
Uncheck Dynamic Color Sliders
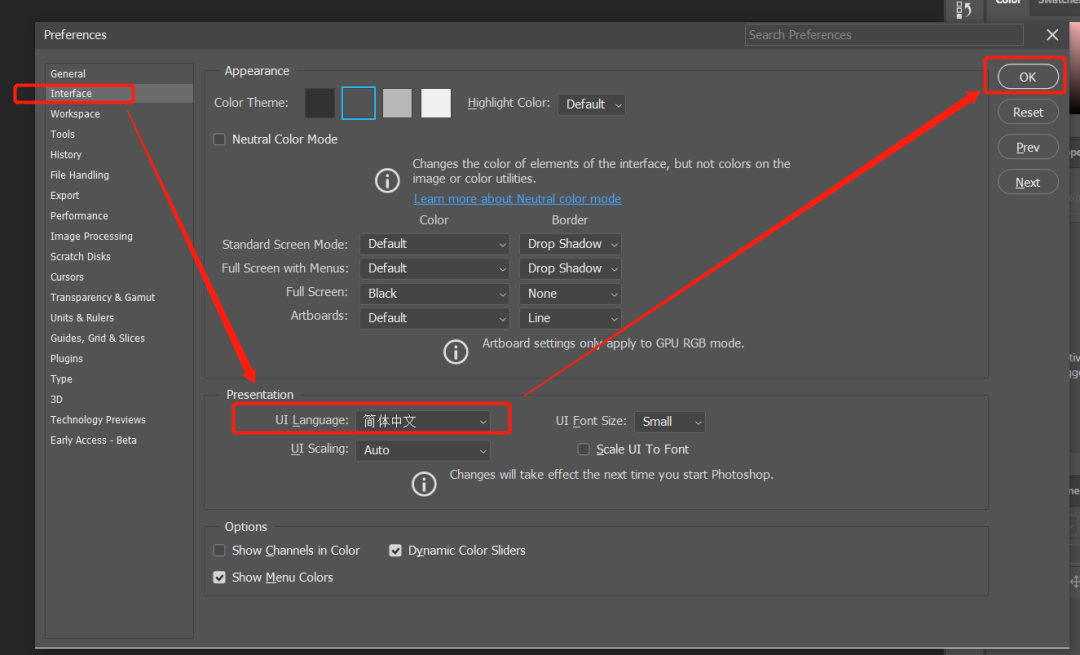pyautogui.click(x=396, y=551)
